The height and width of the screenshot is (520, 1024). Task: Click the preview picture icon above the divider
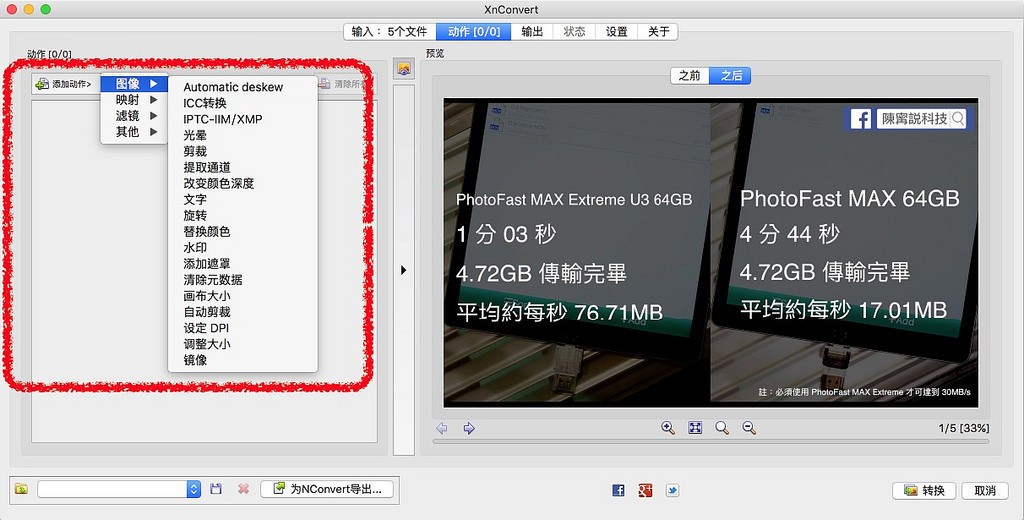pyautogui.click(x=404, y=69)
